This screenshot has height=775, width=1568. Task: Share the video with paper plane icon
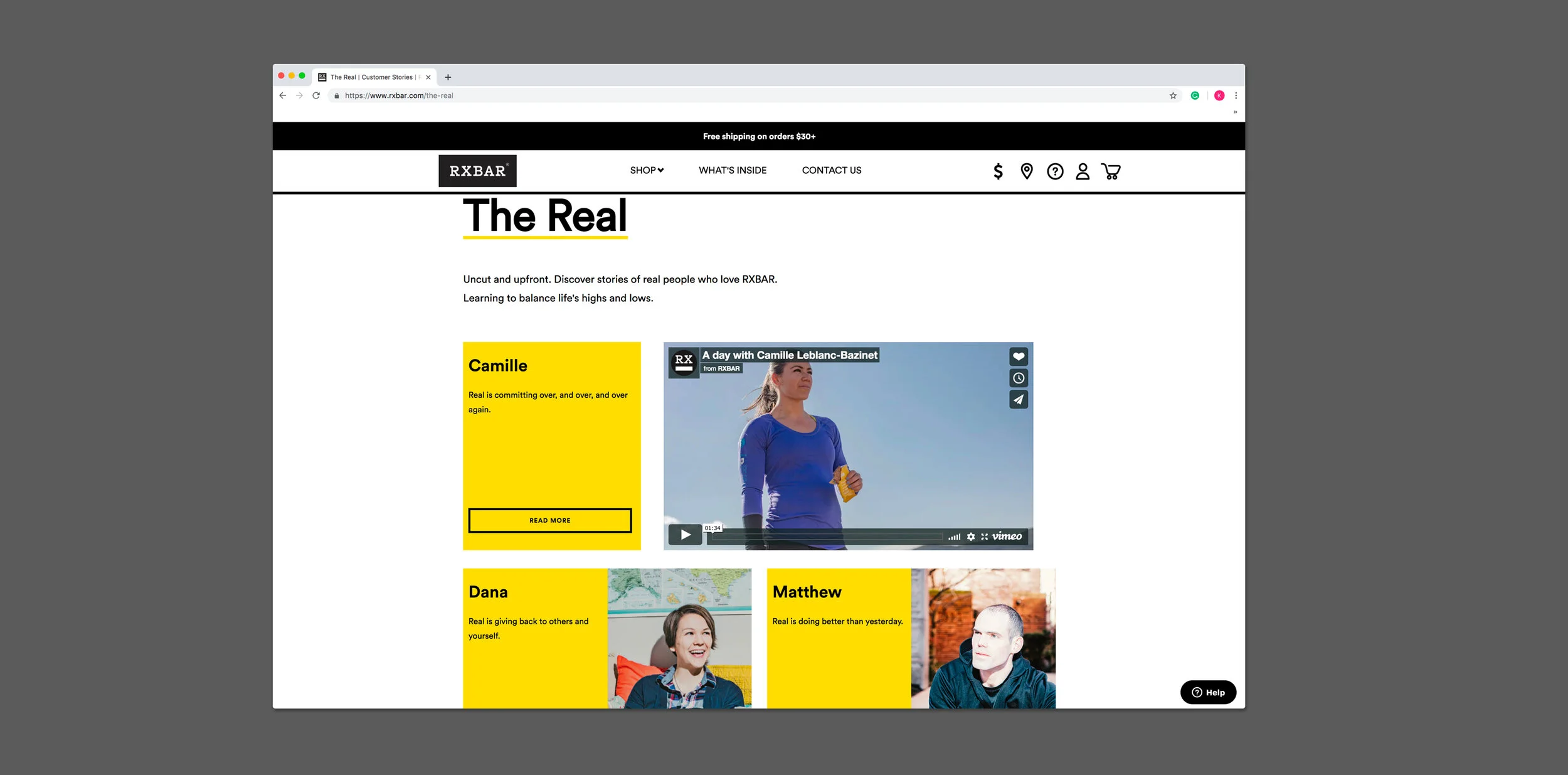point(1019,399)
